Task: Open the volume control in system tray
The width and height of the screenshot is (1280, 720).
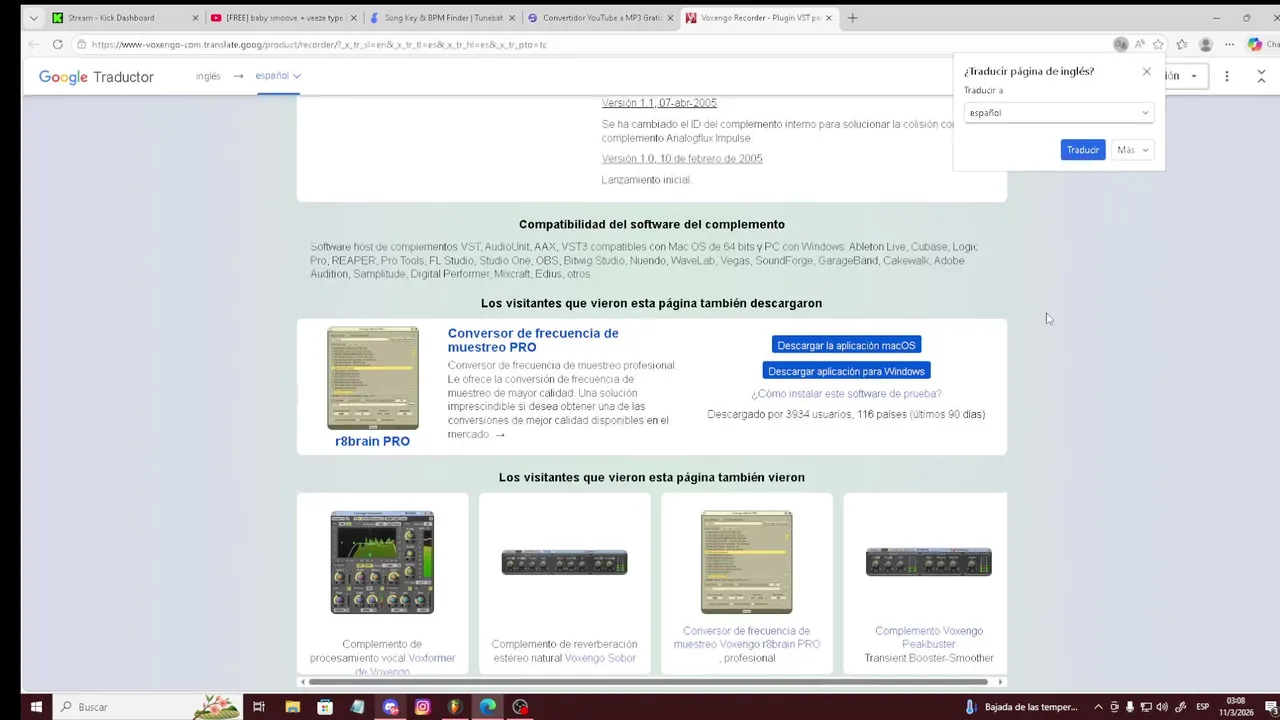Action: click(1164, 707)
